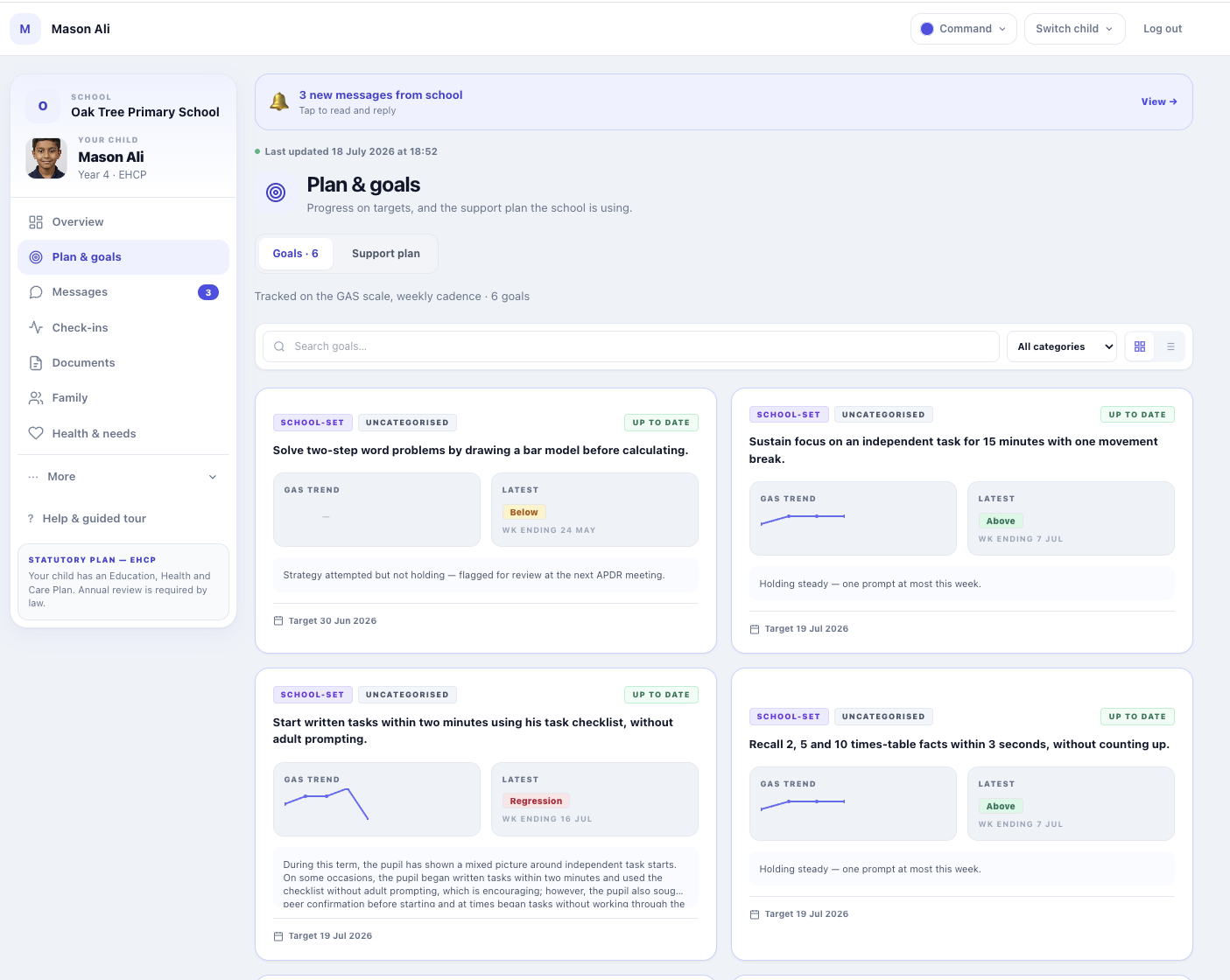This screenshot has height=980, width=1230.
Task: Open the Command dropdown
Action: tap(964, 29)
